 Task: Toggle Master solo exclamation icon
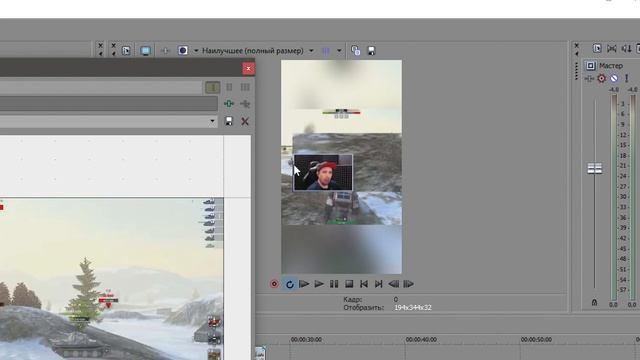(x=627, y=78)
